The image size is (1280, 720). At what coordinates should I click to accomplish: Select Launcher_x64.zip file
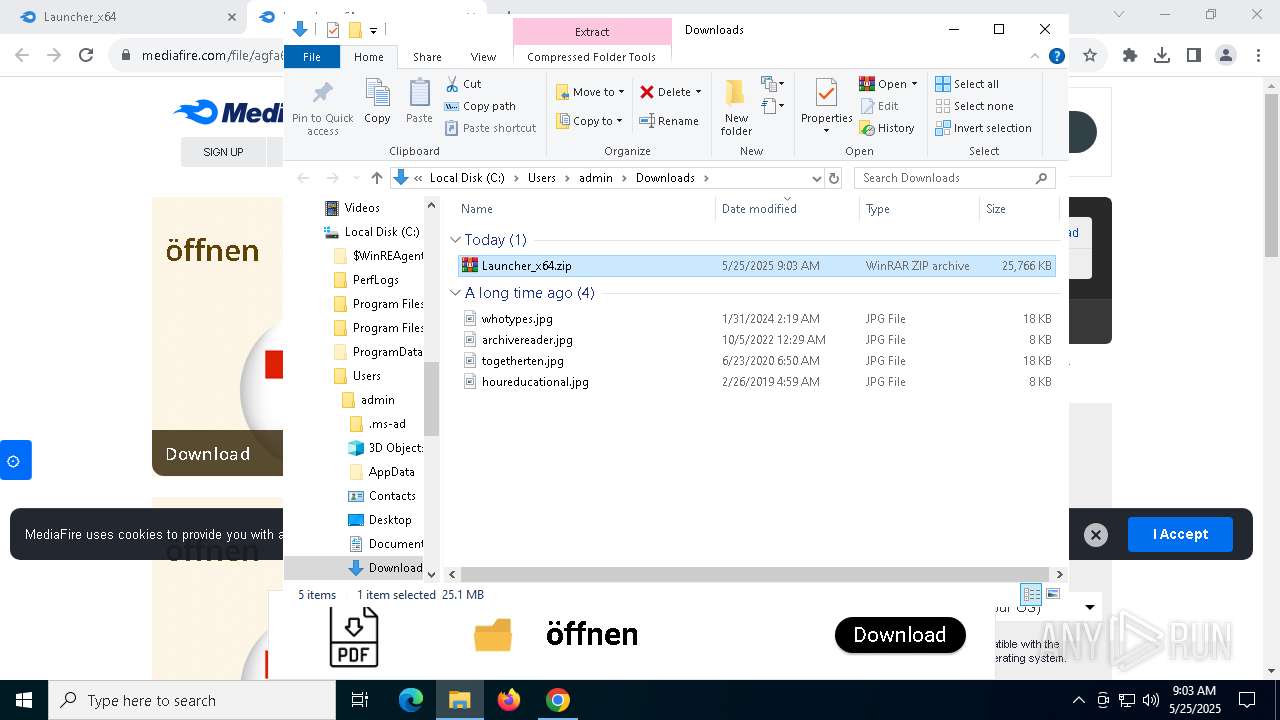(x=757, y=266)
